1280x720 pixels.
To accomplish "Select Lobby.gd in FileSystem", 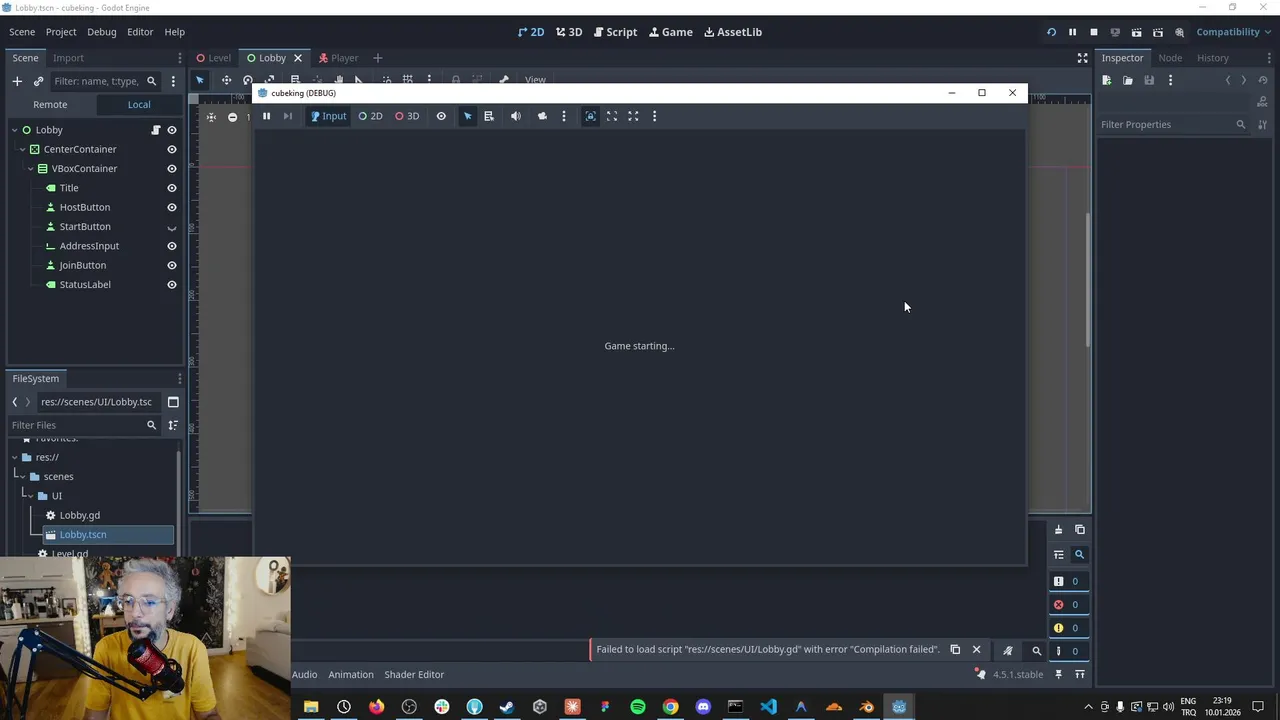I will pyautogui.click(x=80, y=515).
